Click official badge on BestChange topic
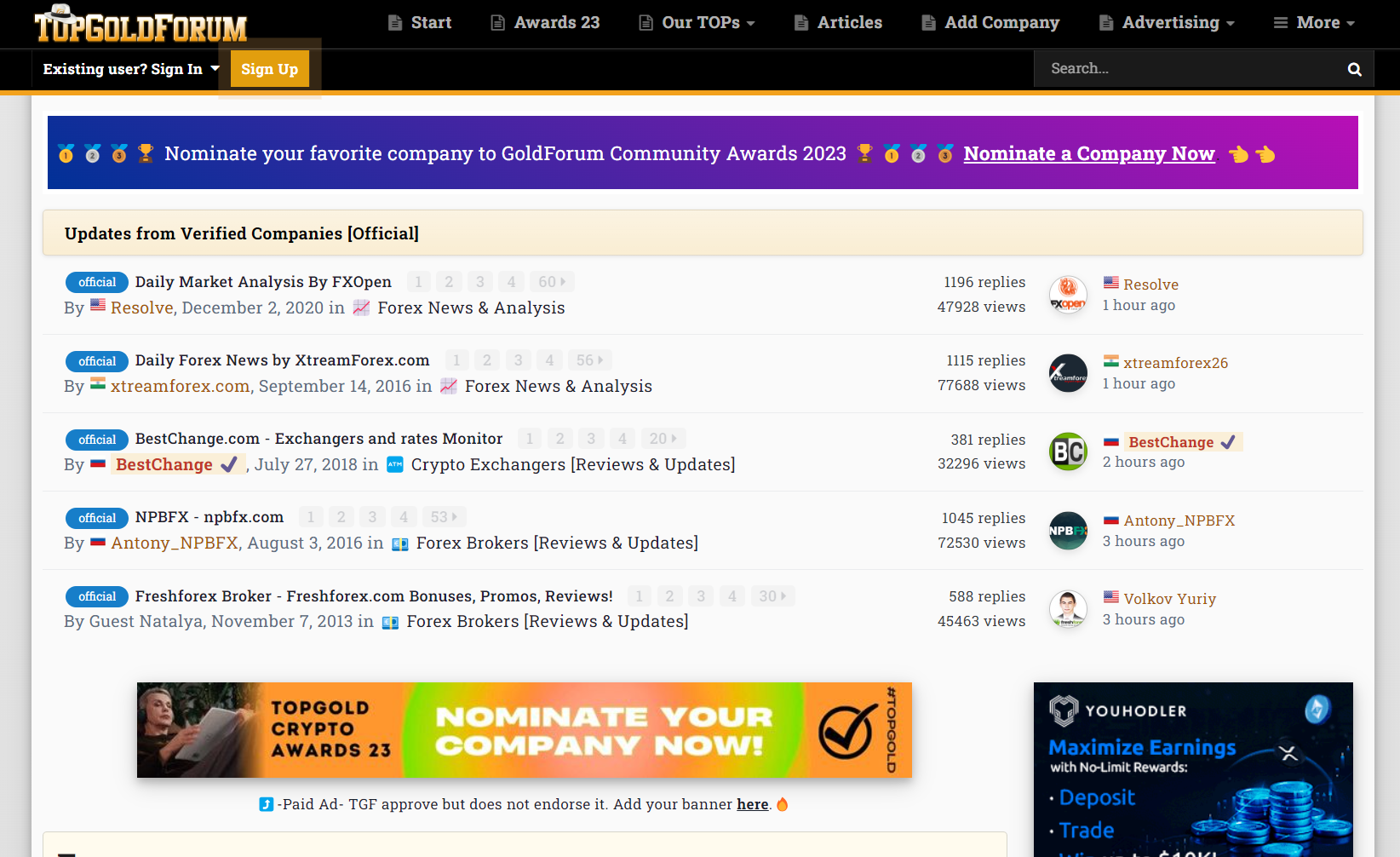The width and height of the screenshot is (1400, 857). pos(97,440)
